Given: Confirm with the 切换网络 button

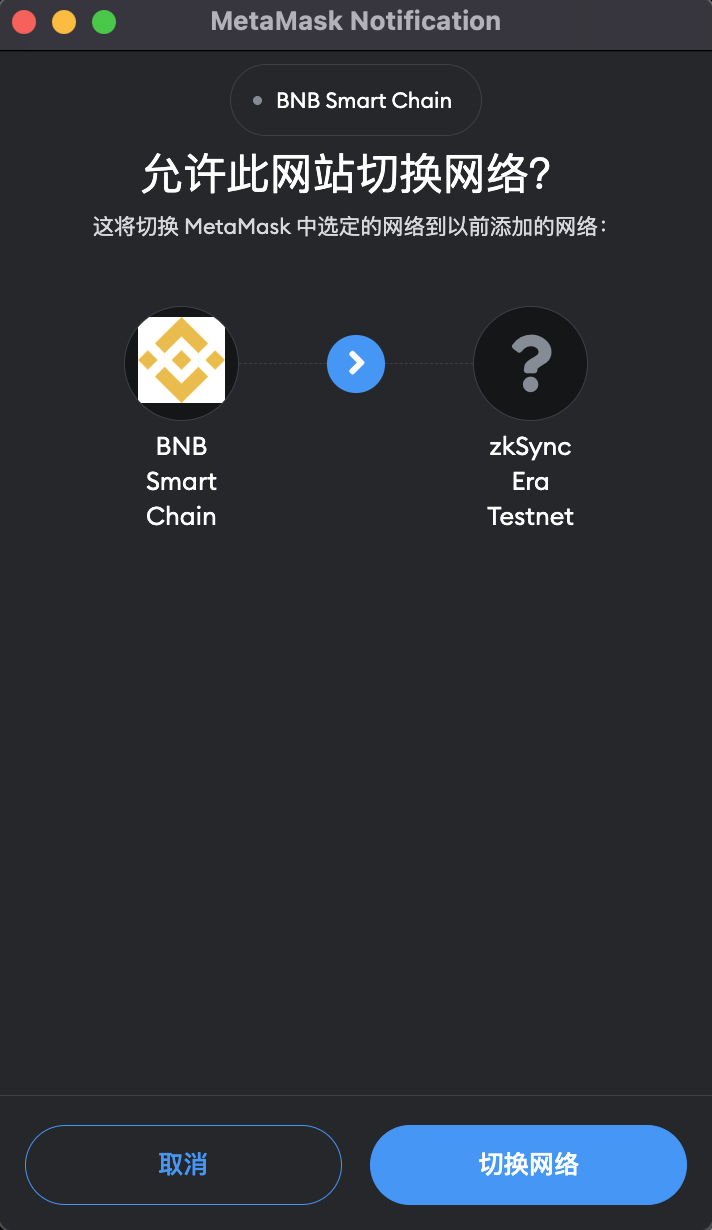Looking at the screenshot, I should point(528,1164).
